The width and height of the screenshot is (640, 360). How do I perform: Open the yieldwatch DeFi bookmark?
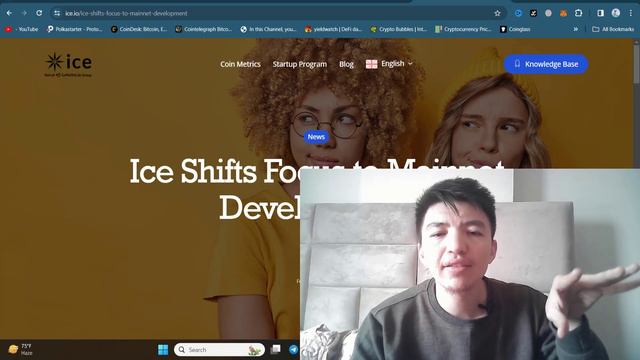pyautogui.click(x=333, y=29)
